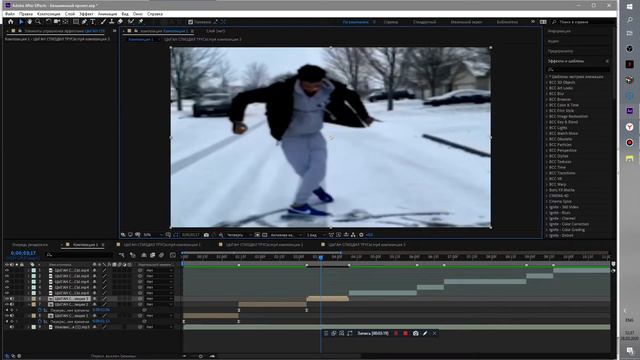Expand the Аудио panel
Viewport: 640px width, 360px height.
(x=553, y=41)
